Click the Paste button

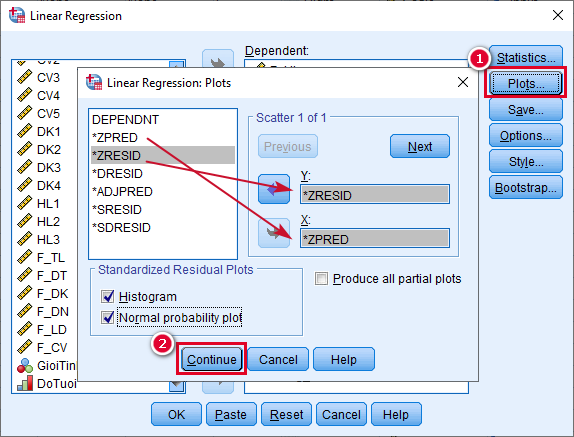pos(231,414)
